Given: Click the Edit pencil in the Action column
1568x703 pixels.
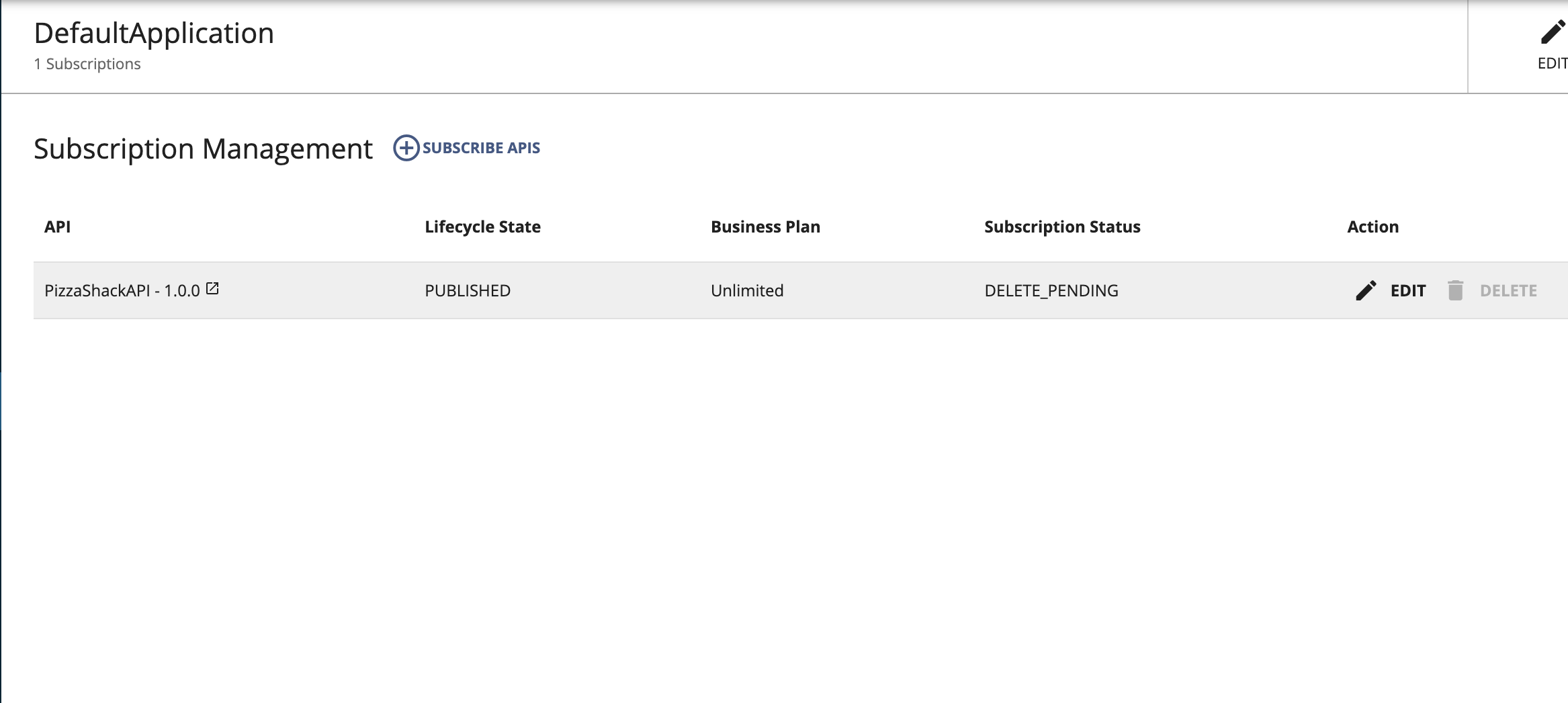Looking at the screenshot, I should point(1365,290).
